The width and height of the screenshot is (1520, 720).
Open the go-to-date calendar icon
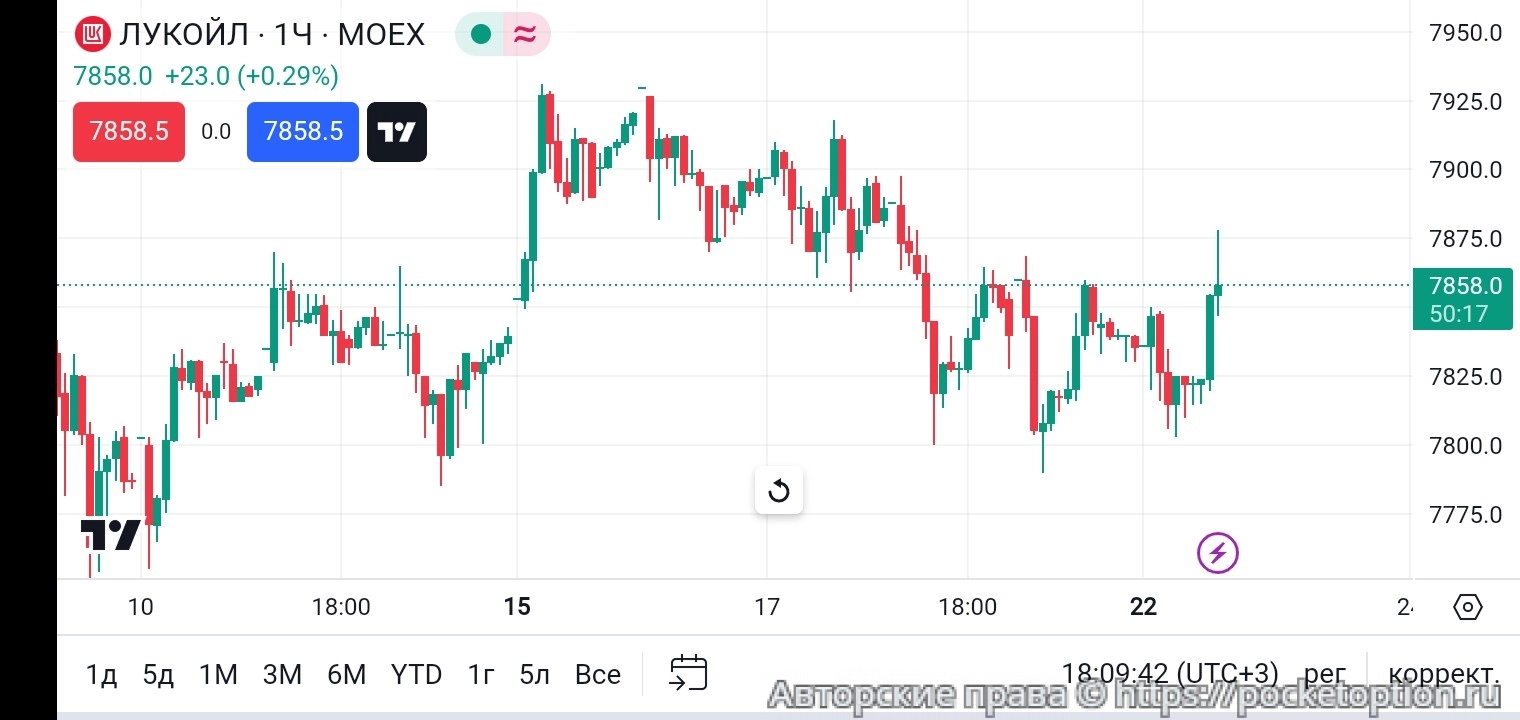pos(688,674)
